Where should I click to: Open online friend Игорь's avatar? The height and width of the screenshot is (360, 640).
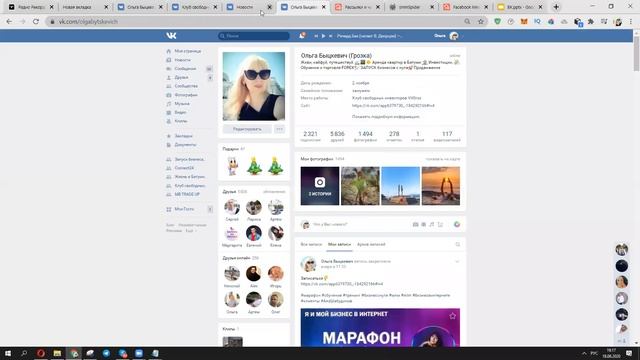[x=276, y=273]
